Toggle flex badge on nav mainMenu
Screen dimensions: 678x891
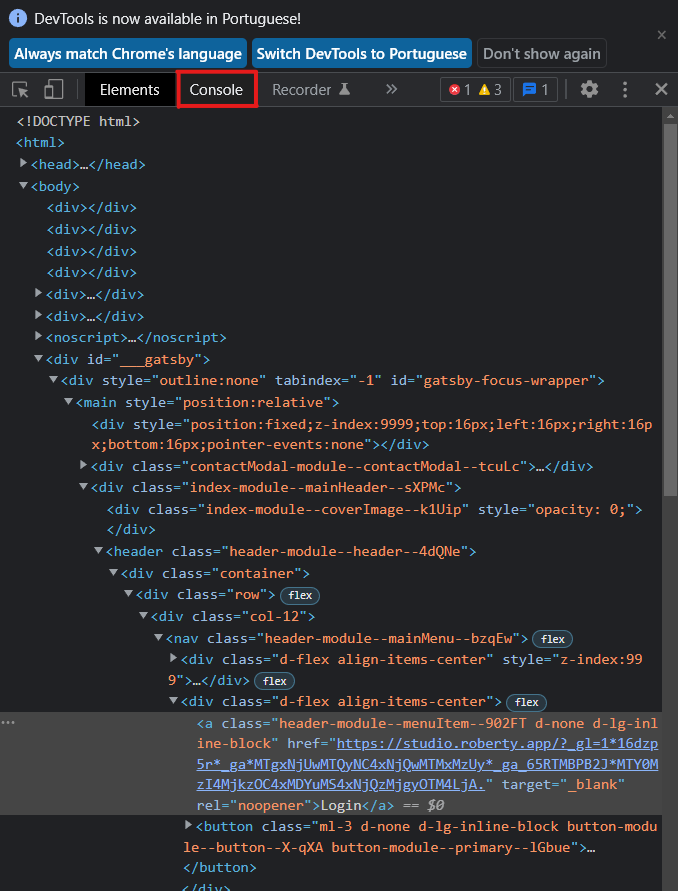pyautogui.click(x=552, y=639)
